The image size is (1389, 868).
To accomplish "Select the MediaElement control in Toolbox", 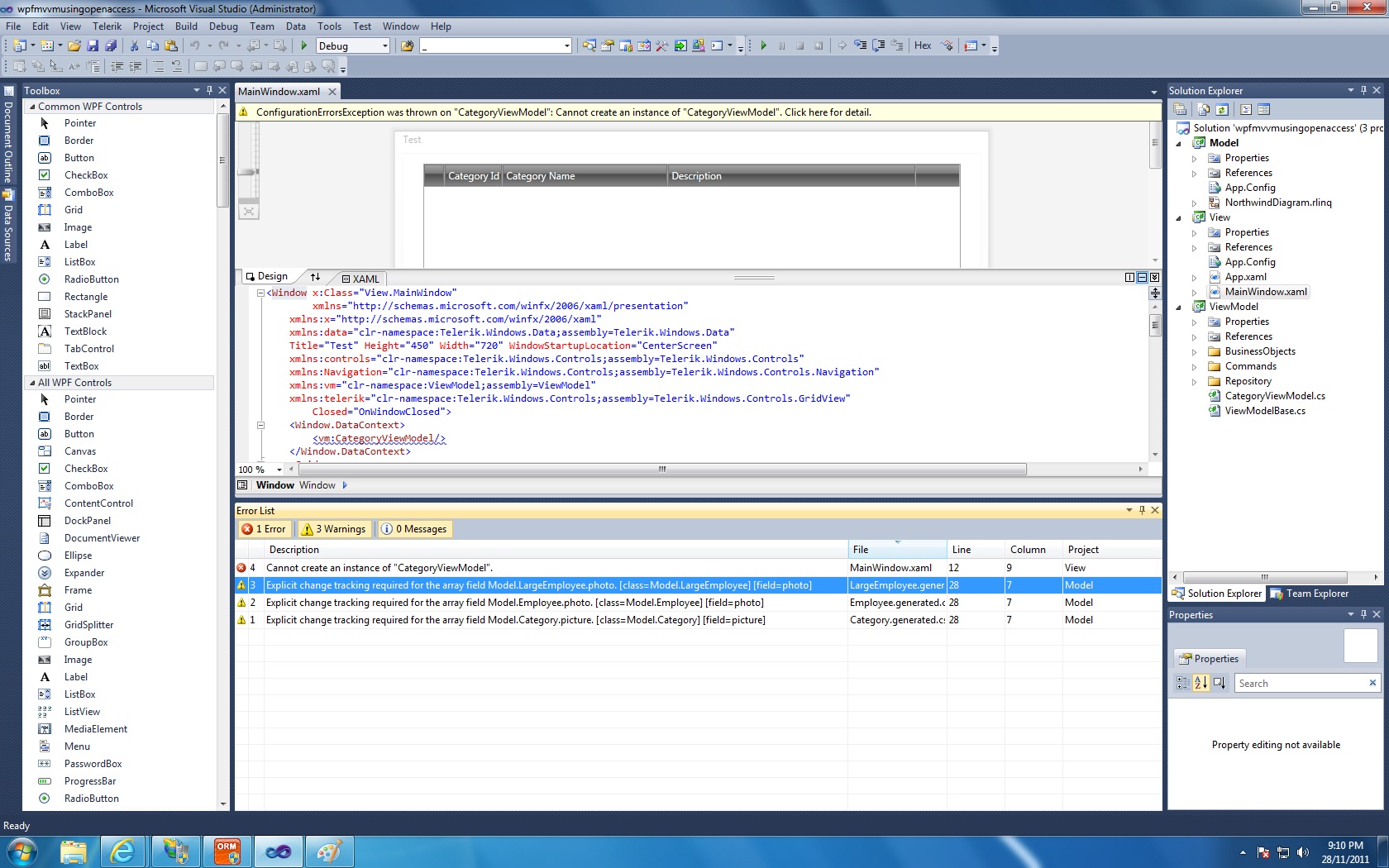I will click(x=96, y=729).
